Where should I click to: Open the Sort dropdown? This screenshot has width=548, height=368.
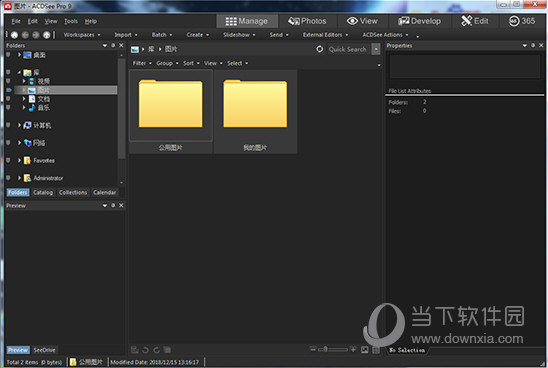point(191,63)
